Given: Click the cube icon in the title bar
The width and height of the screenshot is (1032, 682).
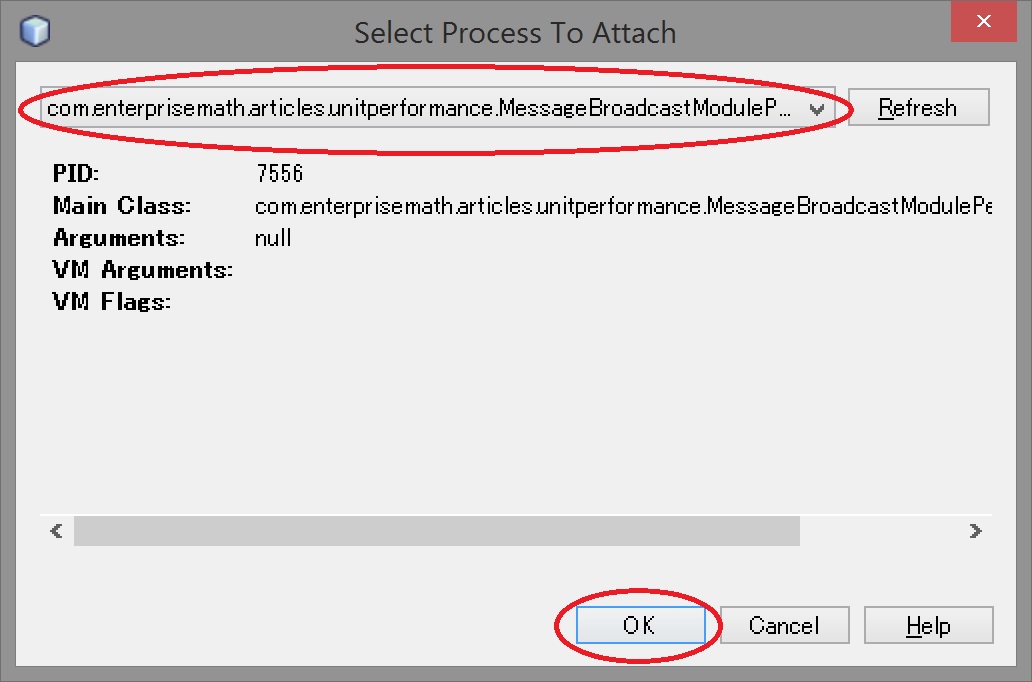Looking at the screenshot, I should [x=34, y=32].
